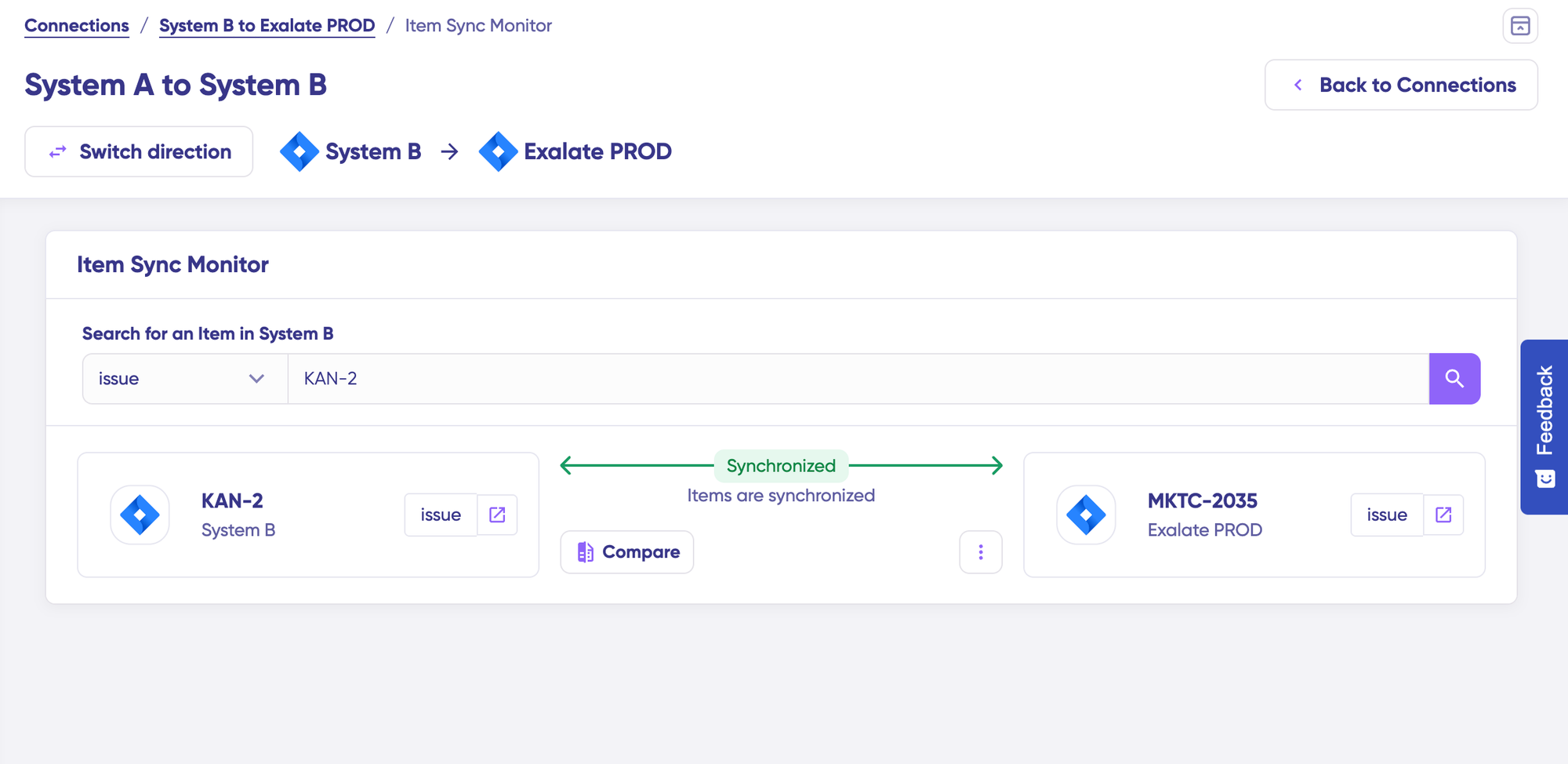Click the Switch direction button
Viewport: 1568px width, 764px height.
coord(139,151)
